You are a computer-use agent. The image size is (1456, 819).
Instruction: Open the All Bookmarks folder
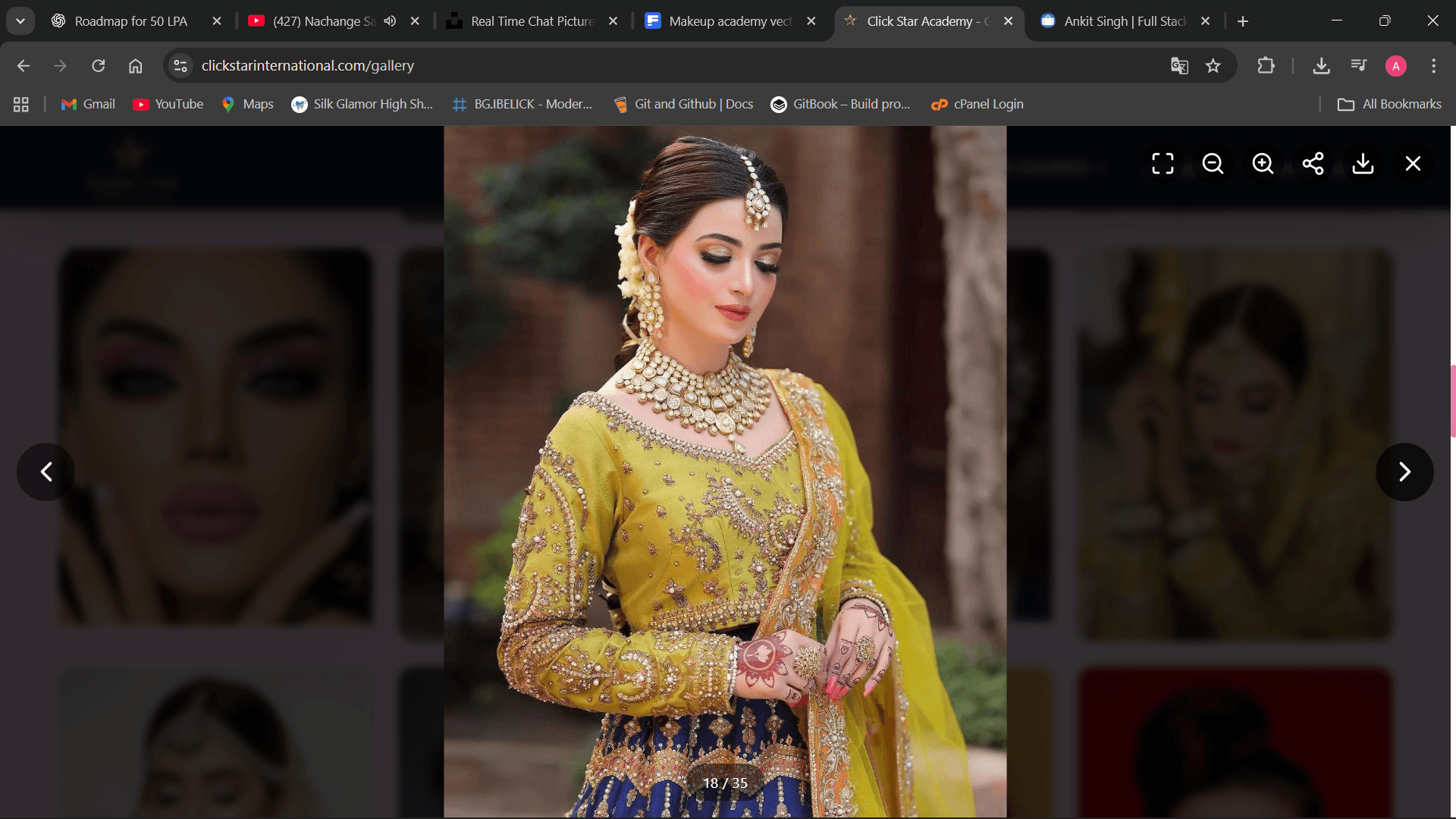(x=1389, y=105)
